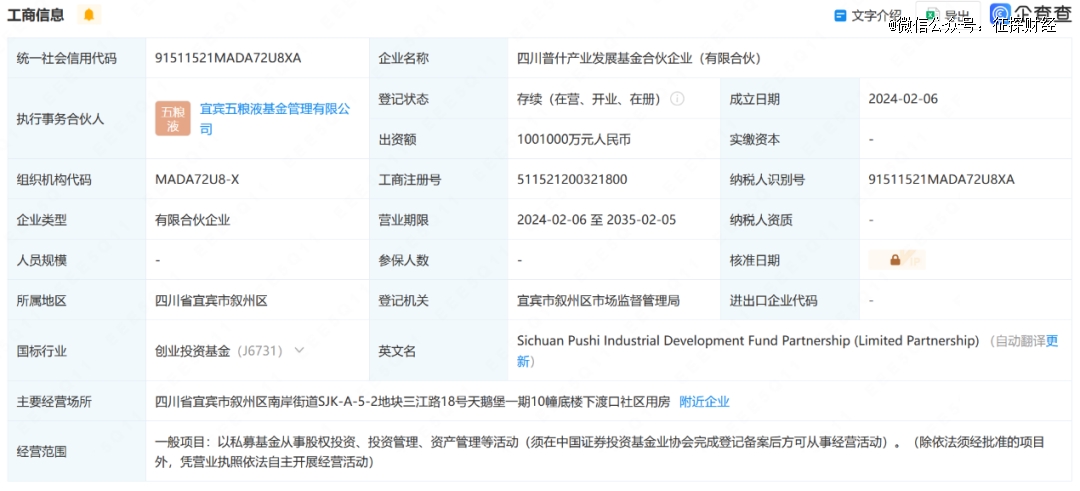Click region value 四川省宜宾市叙州区
The height and width of the screenshot is (491, 1080).
tap(211, 301)
